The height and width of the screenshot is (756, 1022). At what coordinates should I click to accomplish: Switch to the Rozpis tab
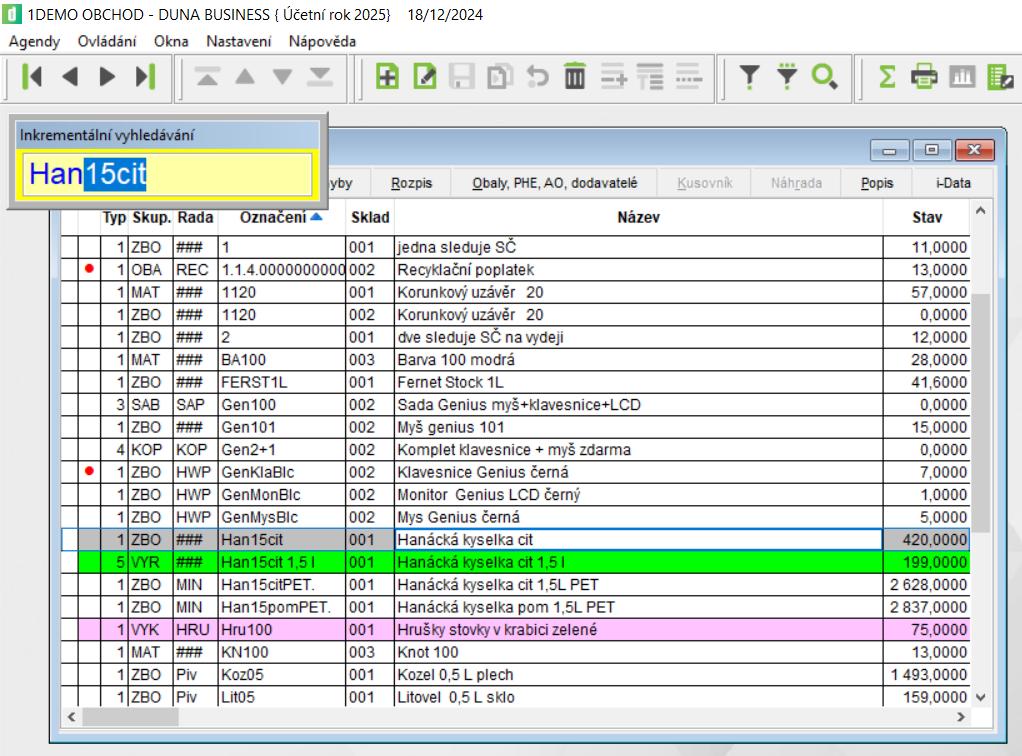coord(411,183)
